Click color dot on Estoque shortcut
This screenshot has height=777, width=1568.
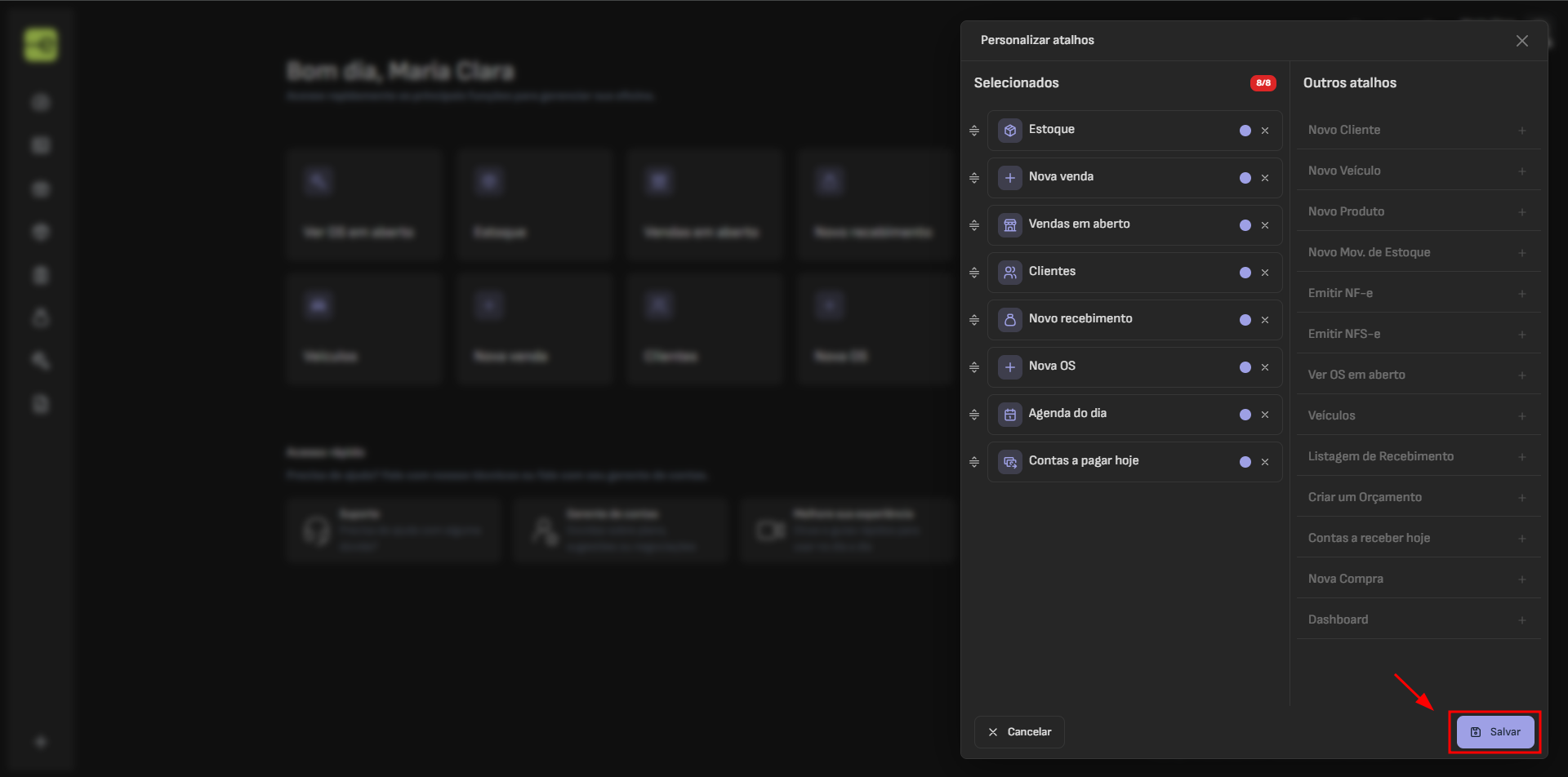[x=1245, y=131]
